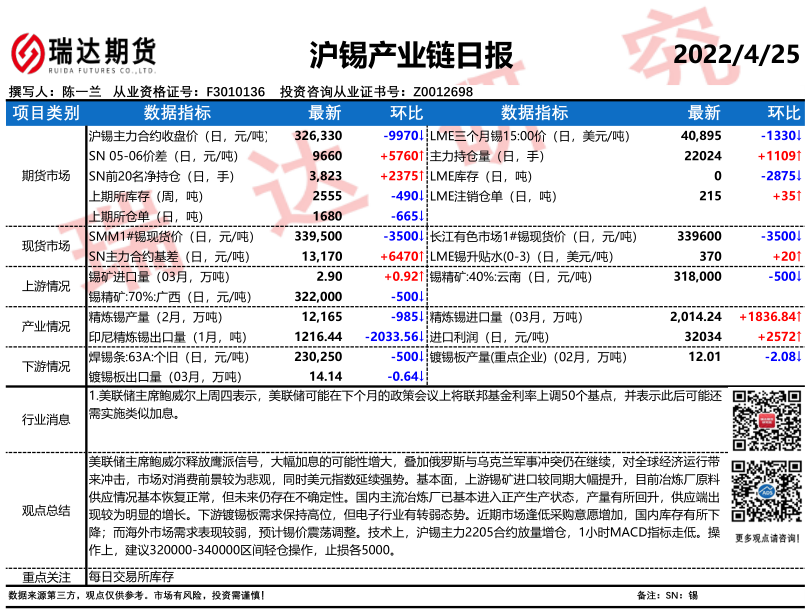Click the 观点总结 row label
Image resolution: width=809 pixels, height=613 pixels.
click(x=46, y=510)
